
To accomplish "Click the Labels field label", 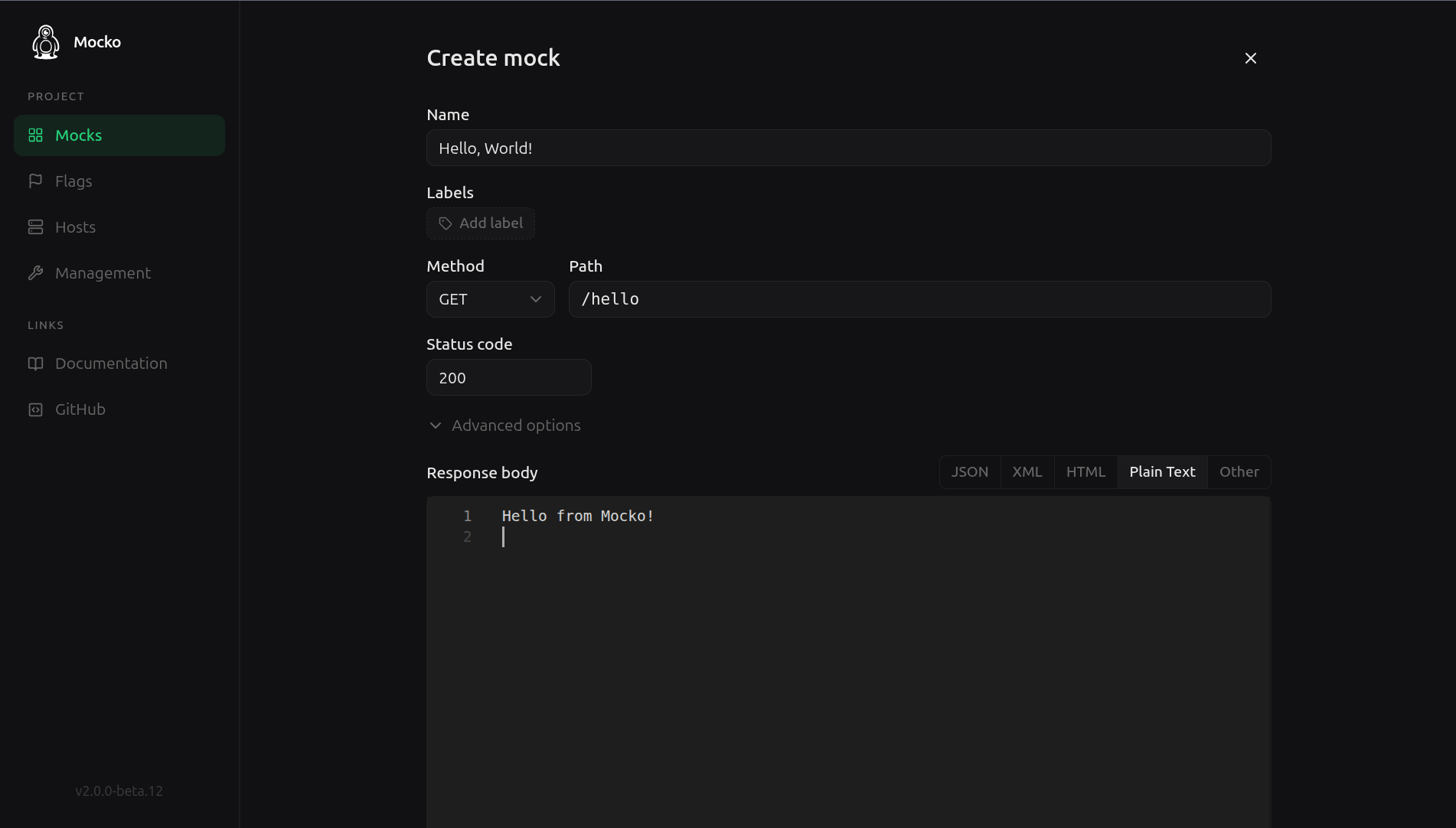I will coord(450,193).
